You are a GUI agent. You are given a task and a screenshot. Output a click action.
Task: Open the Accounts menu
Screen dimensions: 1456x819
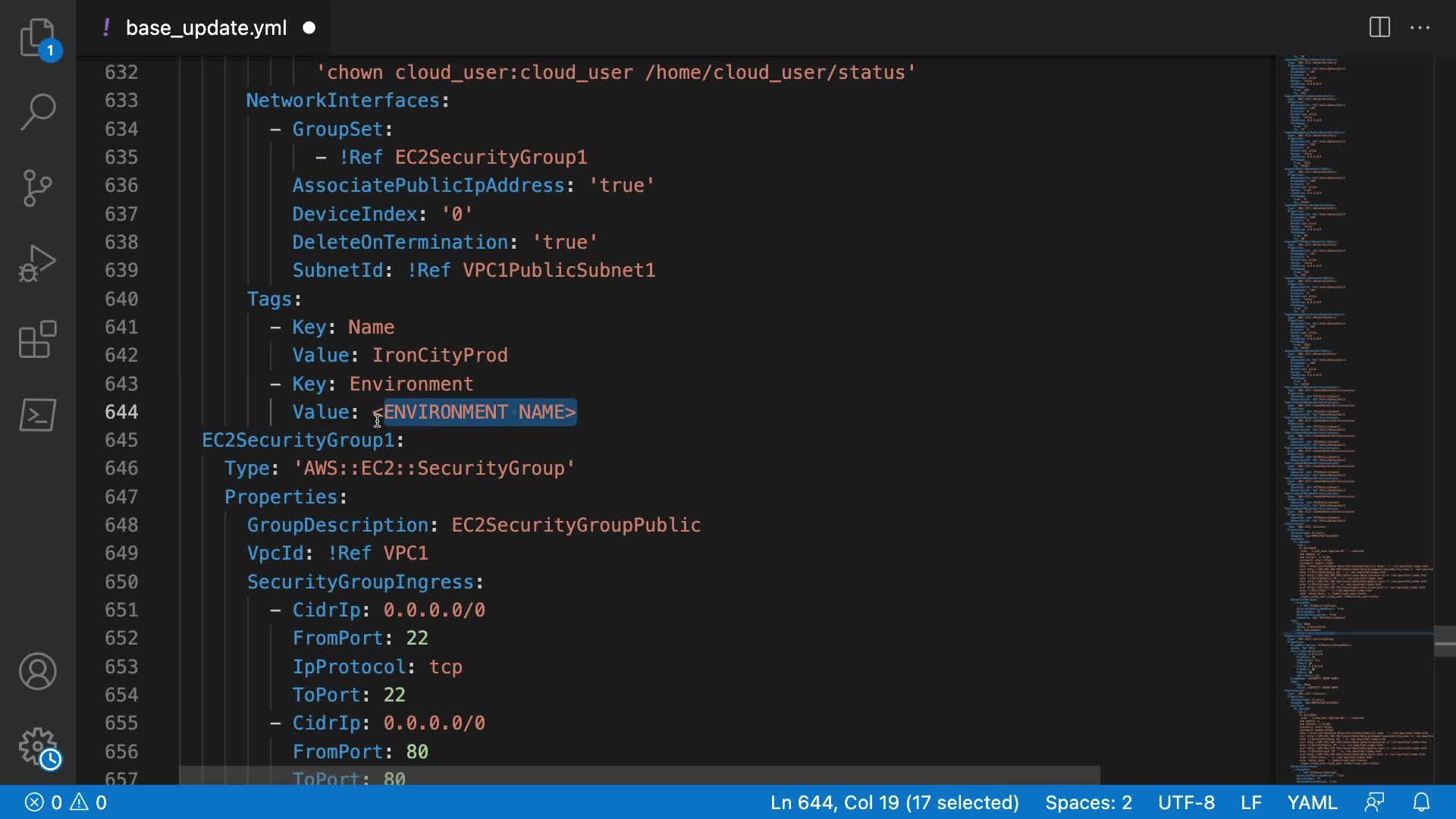tap(37, 671)
